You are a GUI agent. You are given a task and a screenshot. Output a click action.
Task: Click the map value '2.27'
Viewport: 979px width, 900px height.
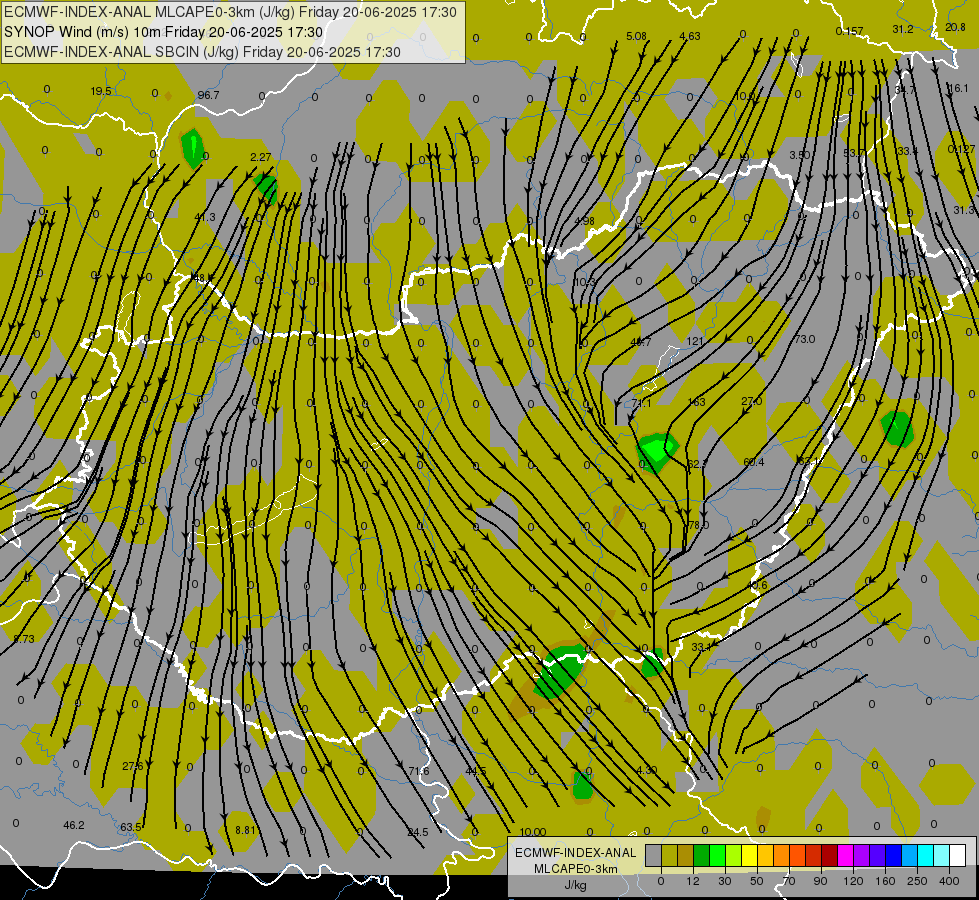[x=260, y=157]
